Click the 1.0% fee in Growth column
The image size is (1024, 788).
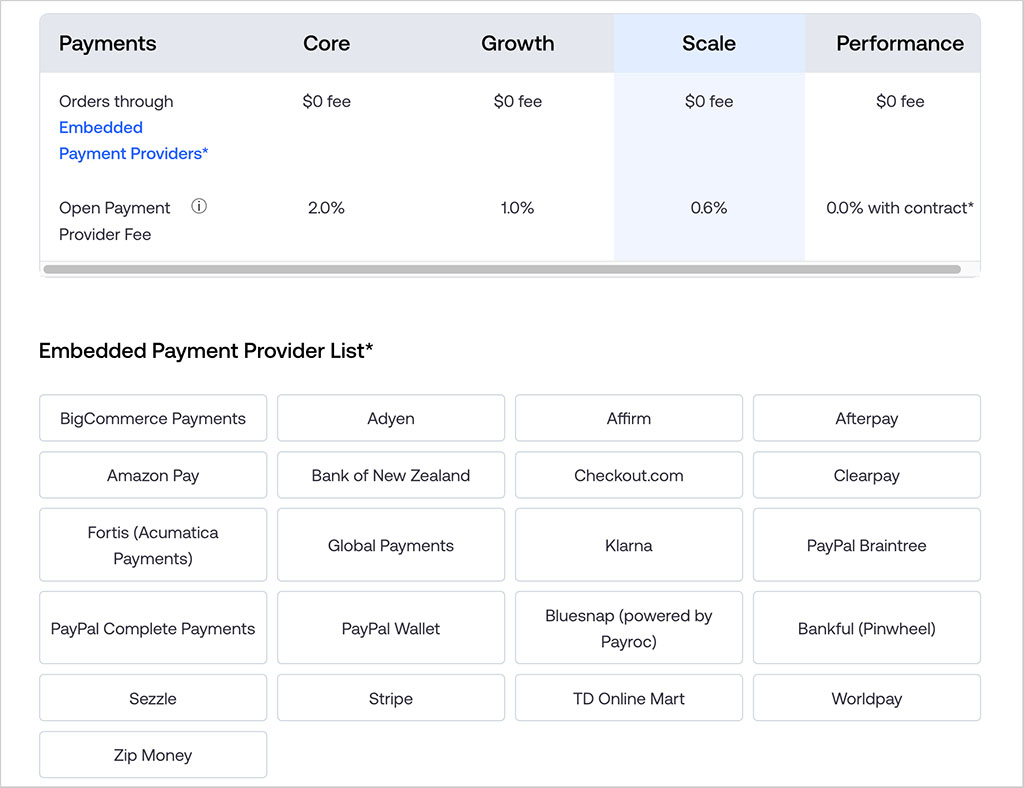coord(517,208)
